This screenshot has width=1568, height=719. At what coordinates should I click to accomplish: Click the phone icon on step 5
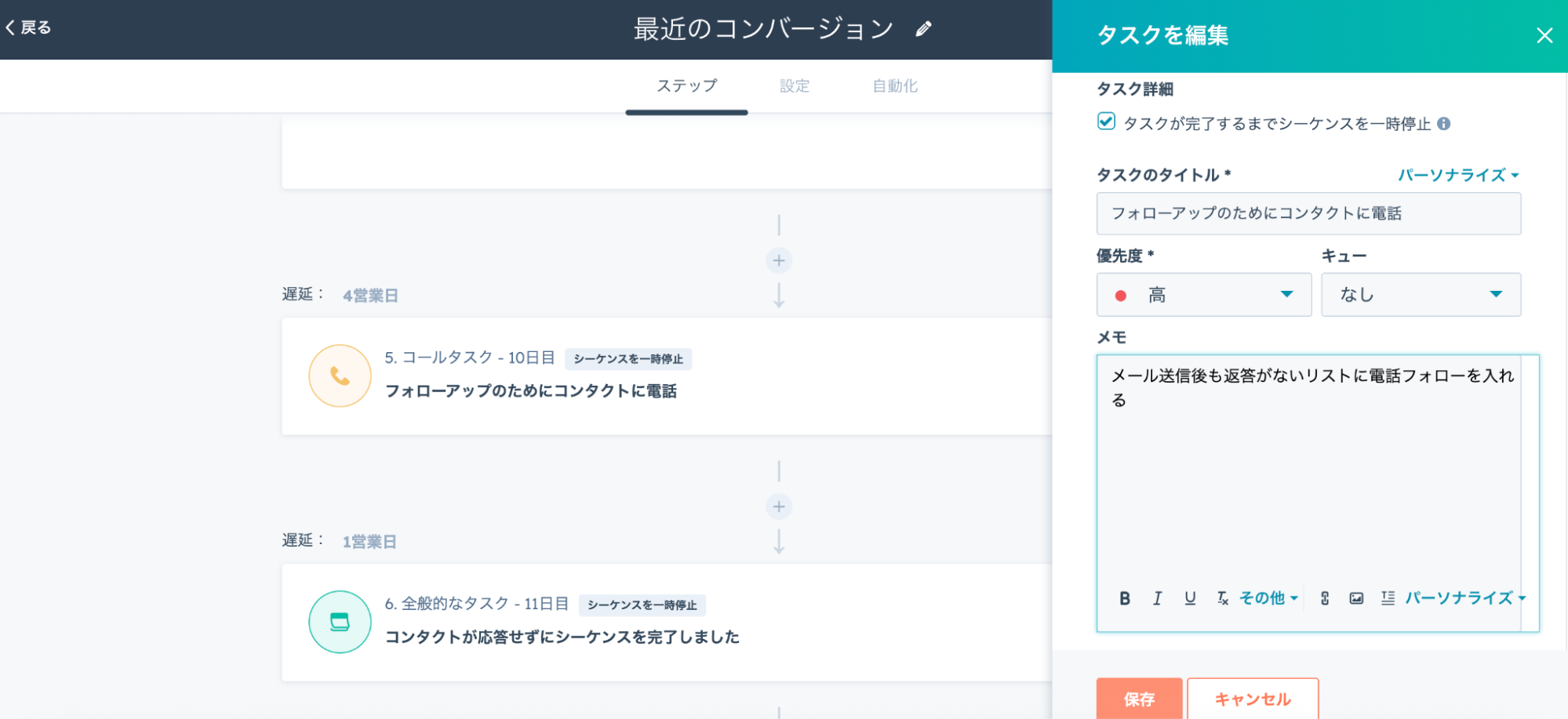pyautogui.click(x=340, y=376)
